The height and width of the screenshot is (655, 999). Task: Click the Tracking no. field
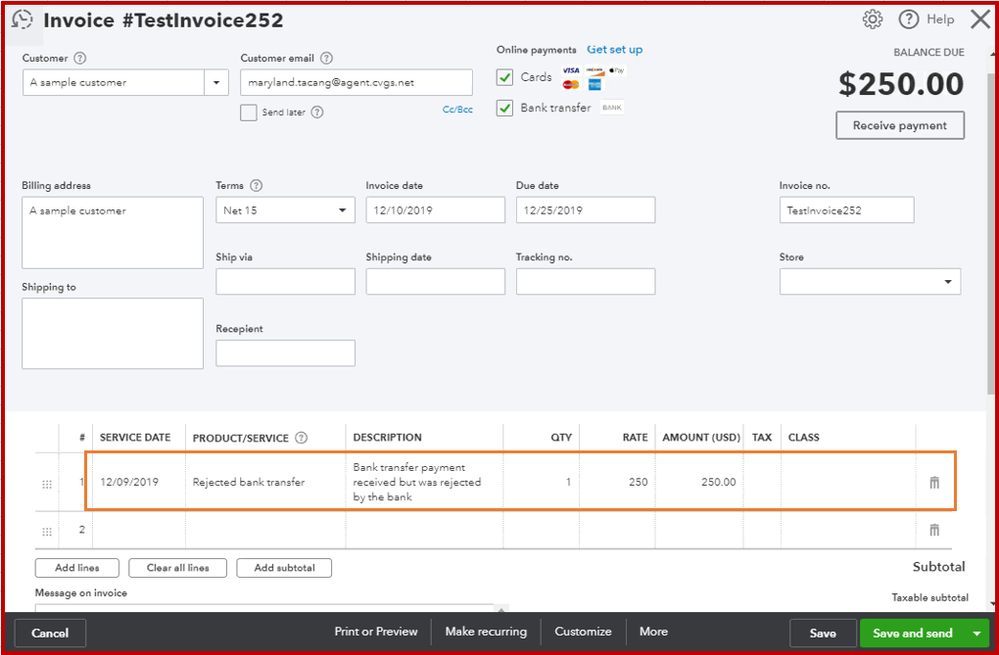tap(586, 282)
